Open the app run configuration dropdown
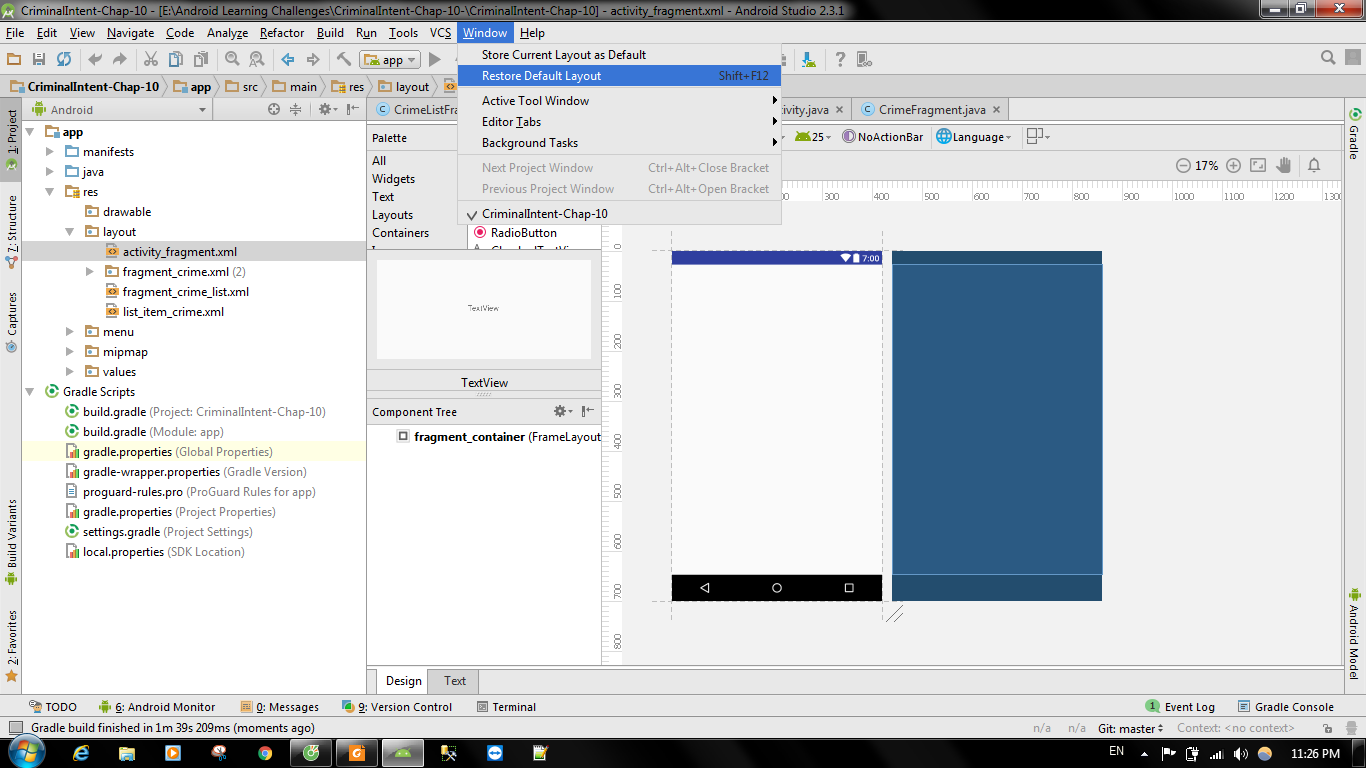The image size is (1366, 768). [x=391, y=60]
